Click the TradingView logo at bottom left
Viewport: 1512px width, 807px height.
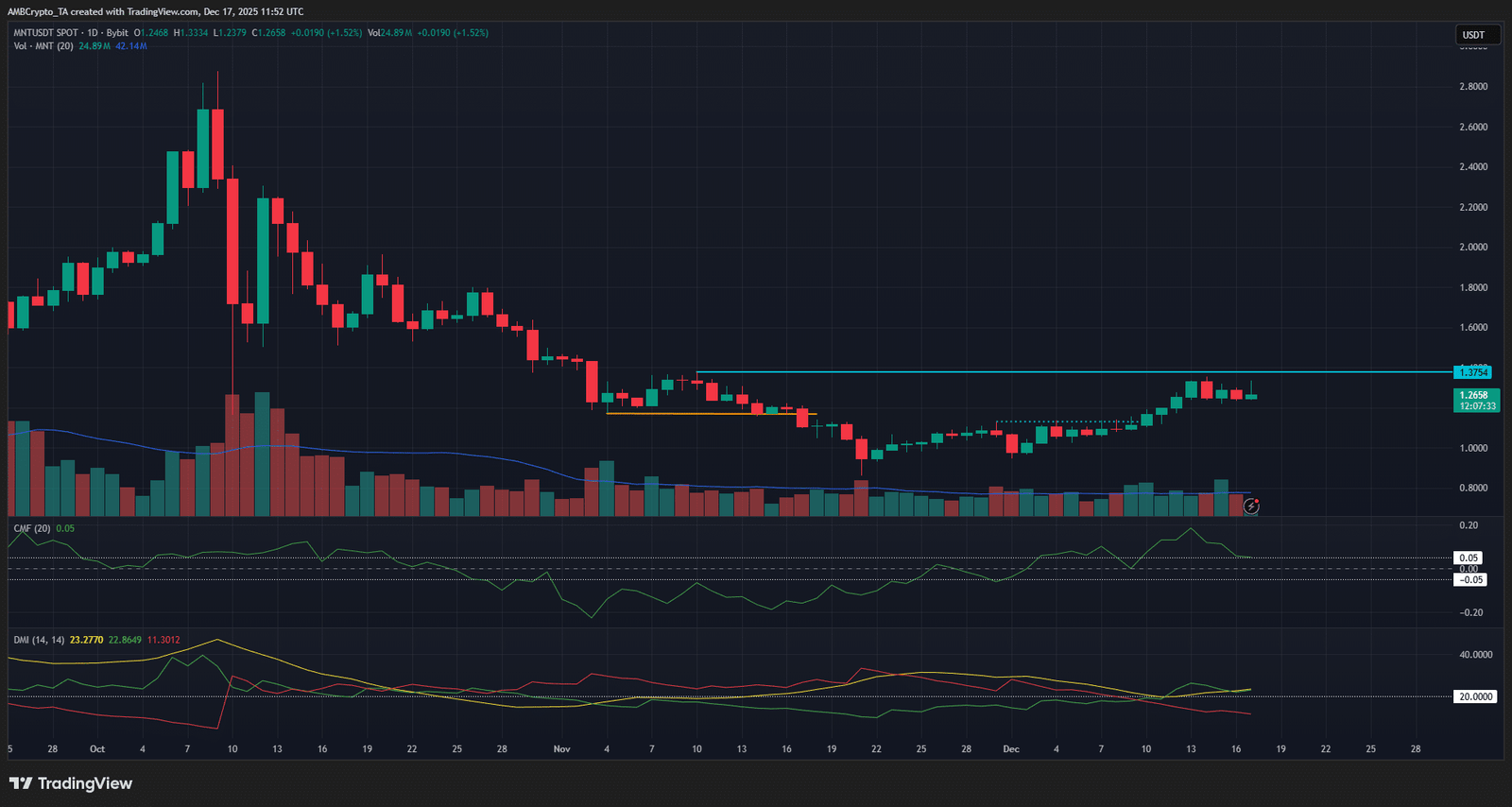(71, 783)
